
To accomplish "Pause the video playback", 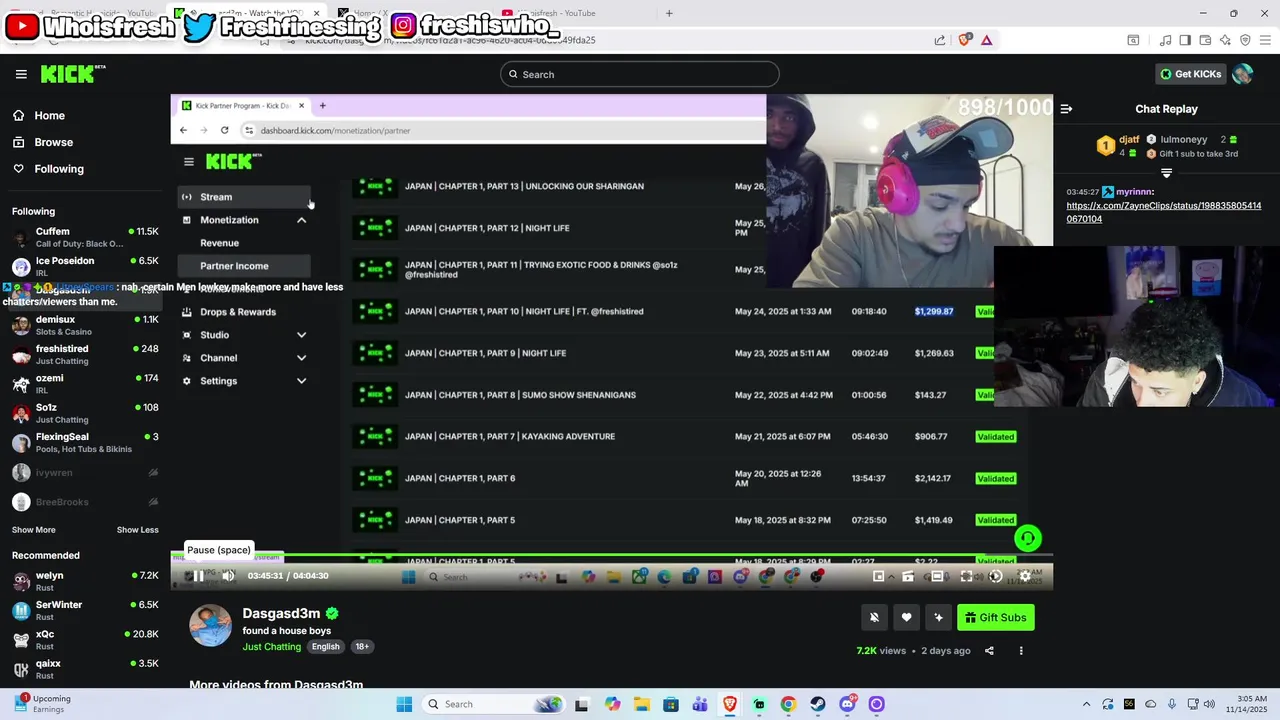I will coord(198,576).
